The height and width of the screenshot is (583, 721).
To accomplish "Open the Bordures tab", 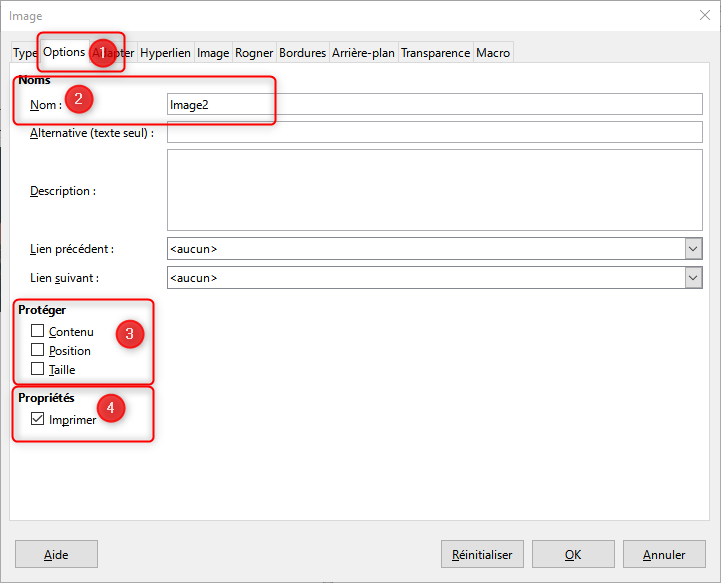I will (x=302, y=53).
